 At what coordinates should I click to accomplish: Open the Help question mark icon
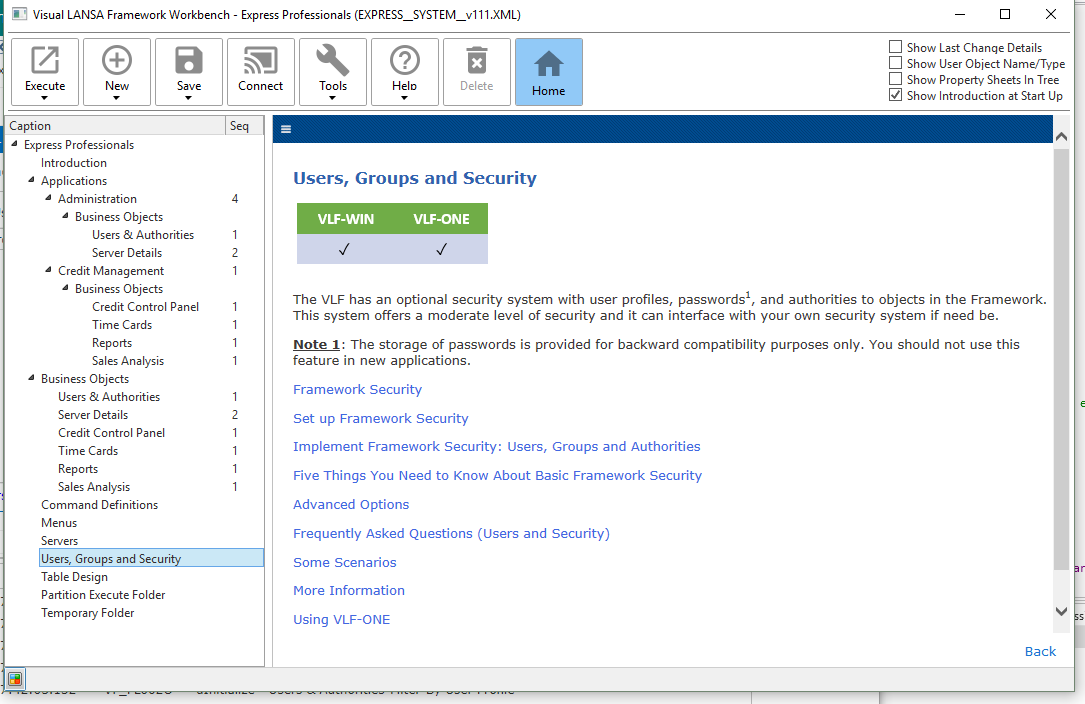tap(405, 61)
